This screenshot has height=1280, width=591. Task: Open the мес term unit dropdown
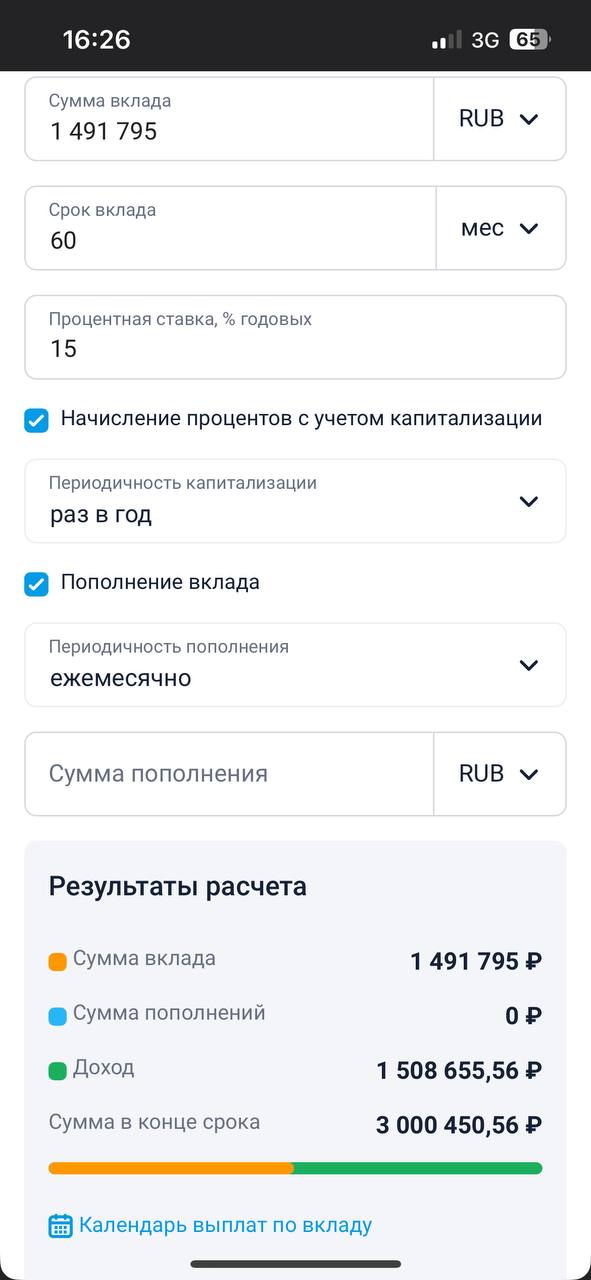501,228
